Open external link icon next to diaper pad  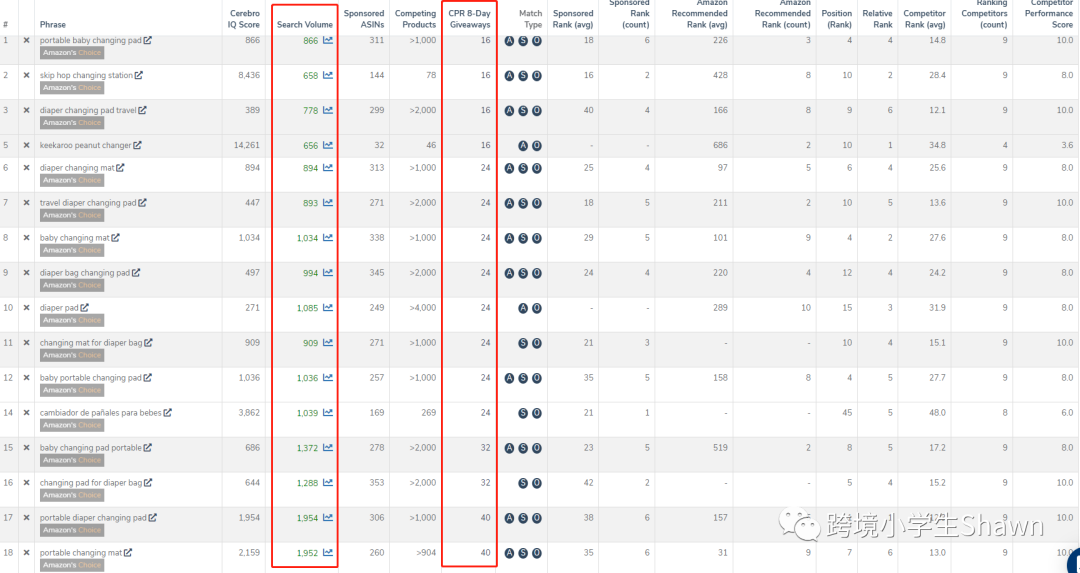85,308
